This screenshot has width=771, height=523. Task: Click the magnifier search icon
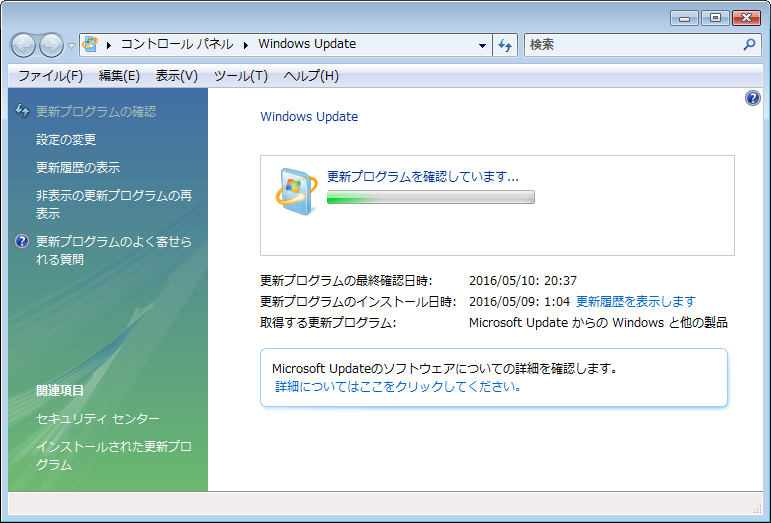coord(749,45)
